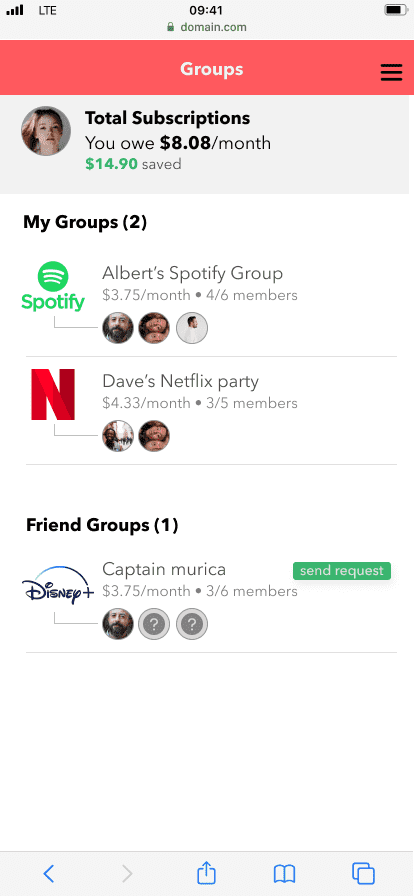Open Safari bookmarks book icon
414x896 pixels.
(284, 873)
